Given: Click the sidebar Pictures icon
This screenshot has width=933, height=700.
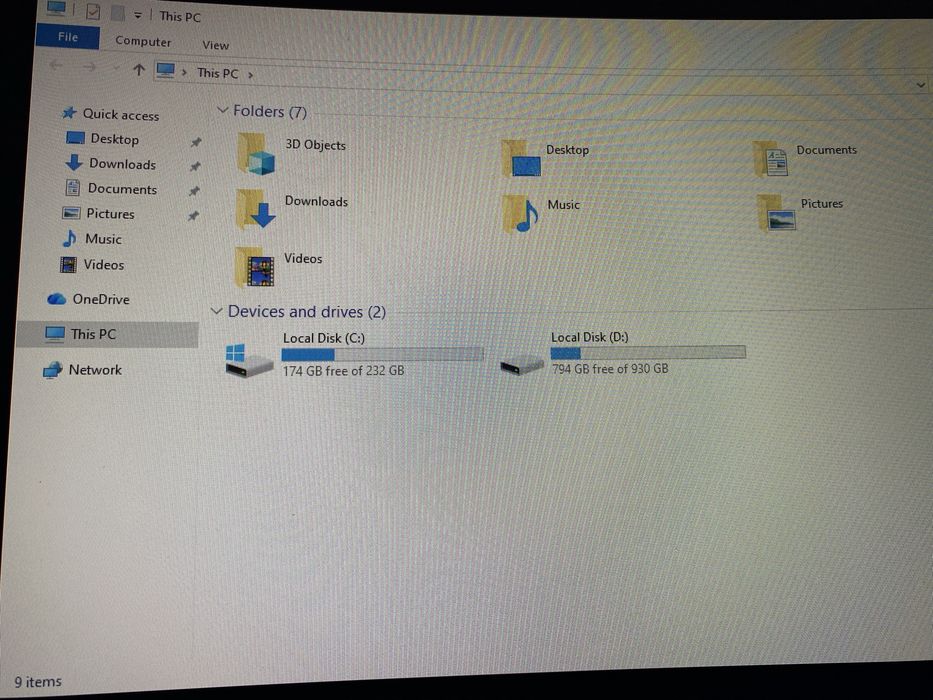Looking at the screenshot, I should pyautogui.click(x=71, y=213).
